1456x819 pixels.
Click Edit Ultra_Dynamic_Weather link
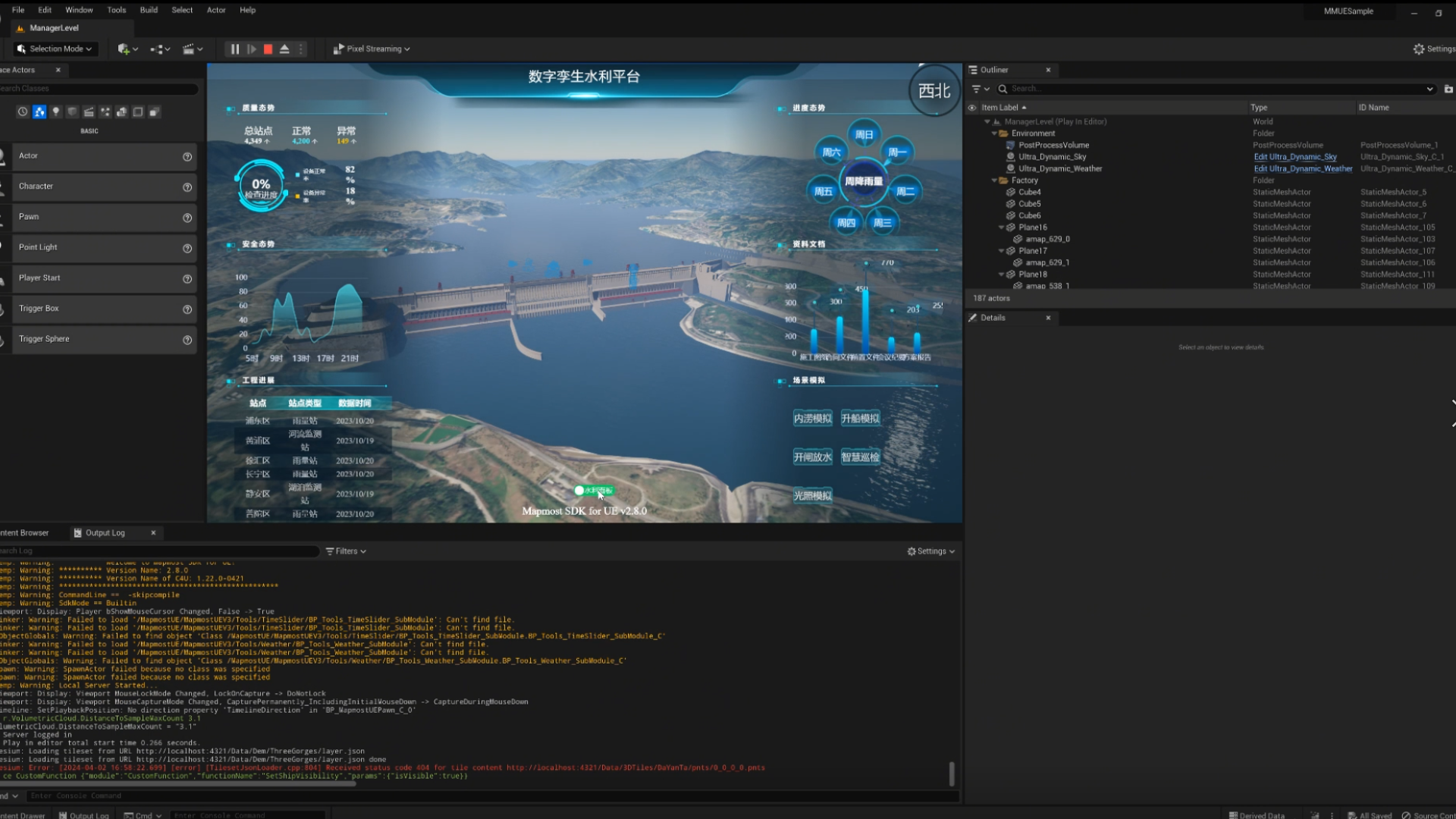(1303, 168)
